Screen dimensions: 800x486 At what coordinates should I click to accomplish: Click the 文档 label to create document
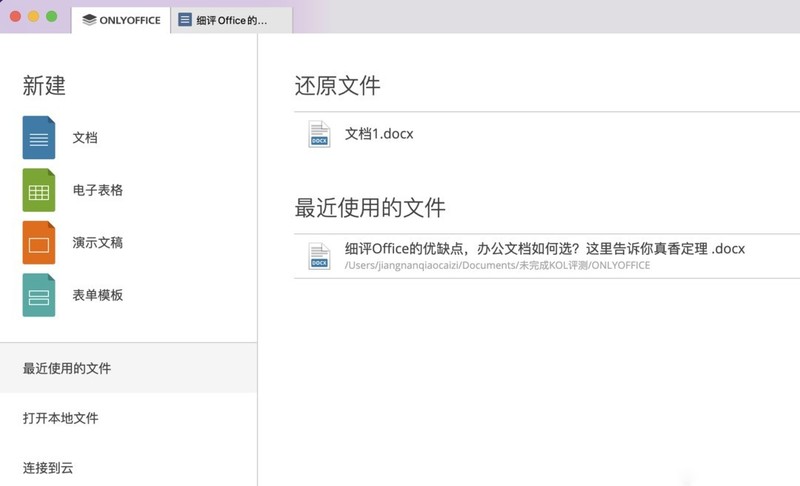(x=85, y=138)
